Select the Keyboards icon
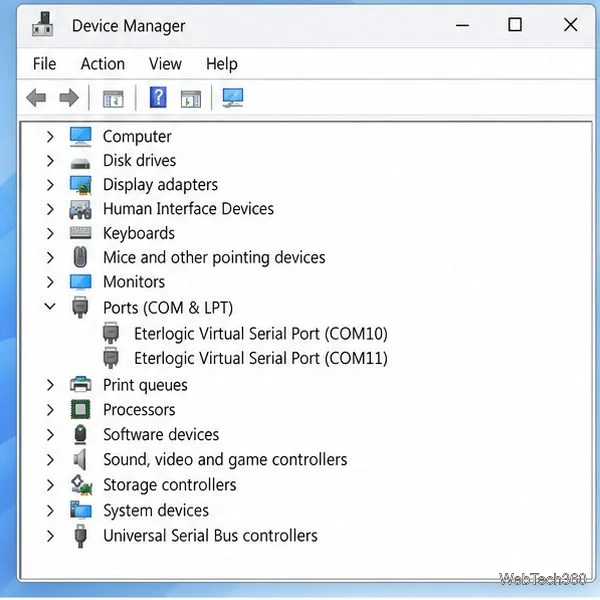The height and width of the screenshot is (600, 600). pyautogui.click(x=80, y=233)
